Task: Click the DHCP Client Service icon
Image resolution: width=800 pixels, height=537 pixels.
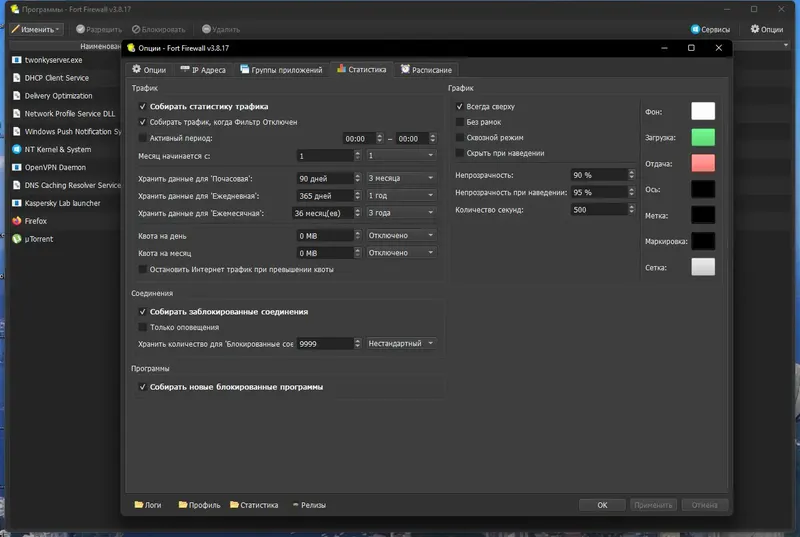Action: coord(16,78)
